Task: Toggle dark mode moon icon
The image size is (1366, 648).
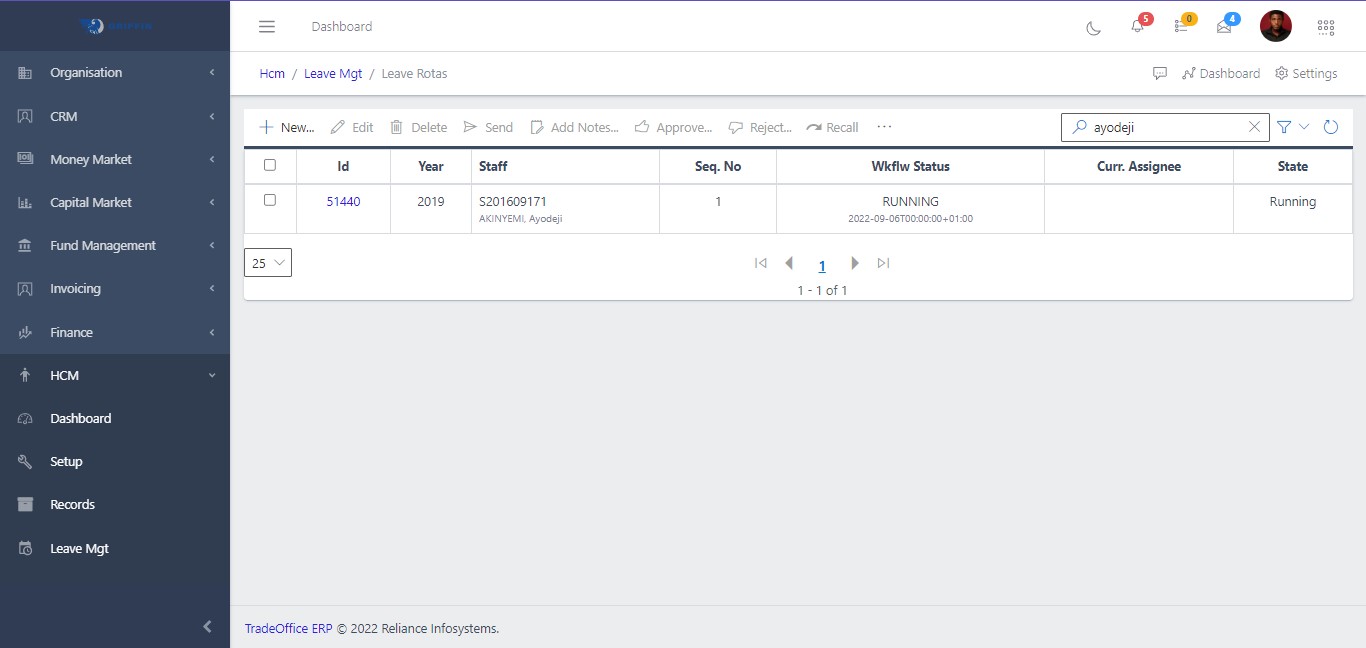Action: 1093,27
